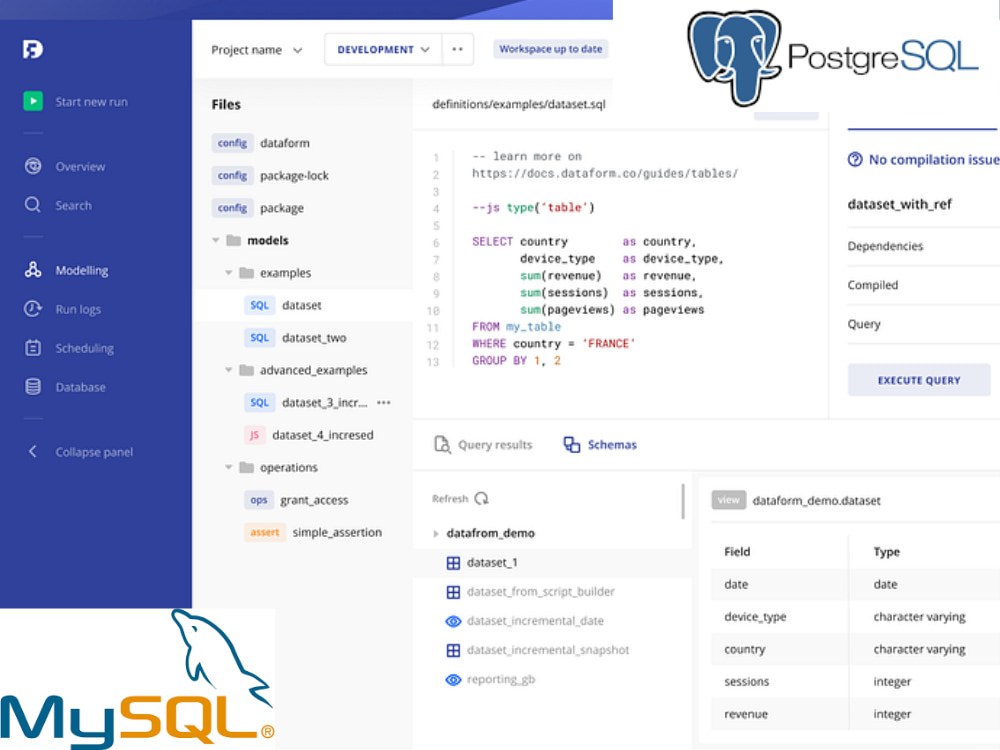This screenshot has width=1000, height=750.
Task: Click the models folder icon
Action: point(234,240)
